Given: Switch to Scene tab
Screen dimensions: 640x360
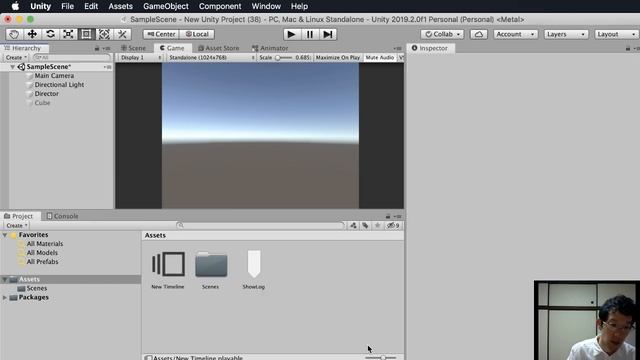Looking at the screenshot, I should [133, 48].
